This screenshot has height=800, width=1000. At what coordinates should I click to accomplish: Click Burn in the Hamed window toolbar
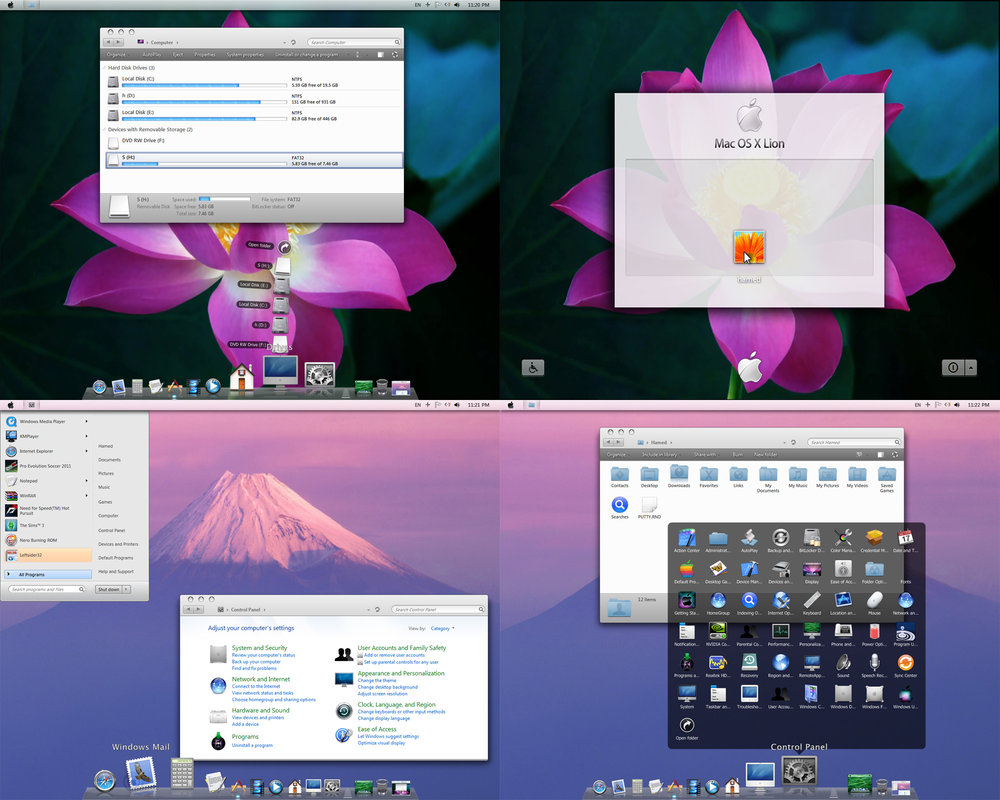pos(737,453)
